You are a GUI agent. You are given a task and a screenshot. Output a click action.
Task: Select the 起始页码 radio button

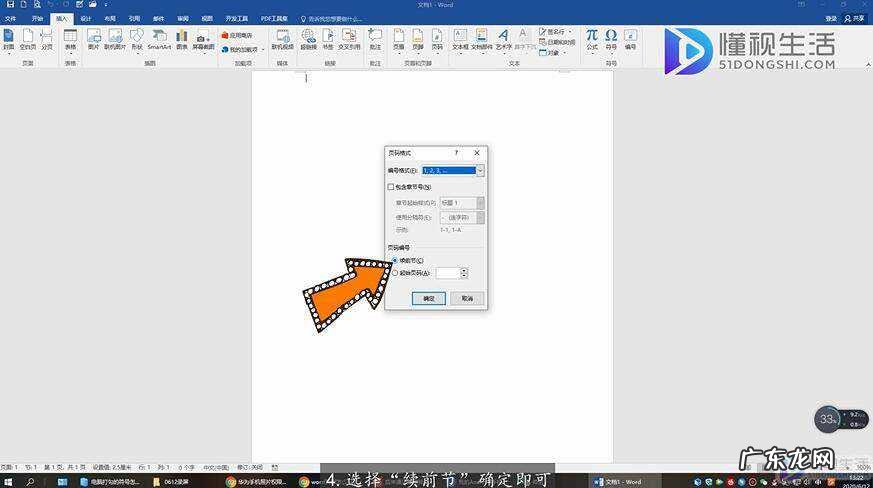[x=394, y=272]
